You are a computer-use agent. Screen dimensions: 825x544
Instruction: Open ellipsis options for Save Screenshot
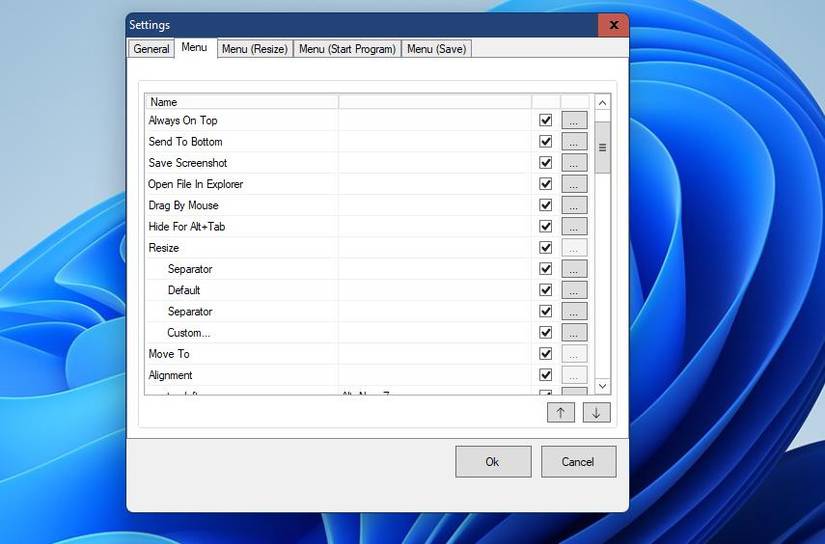point(574,163)
